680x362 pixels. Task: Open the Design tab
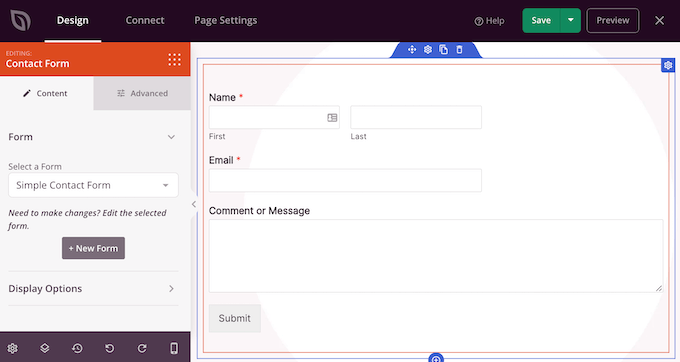click(x=72, y=20)
